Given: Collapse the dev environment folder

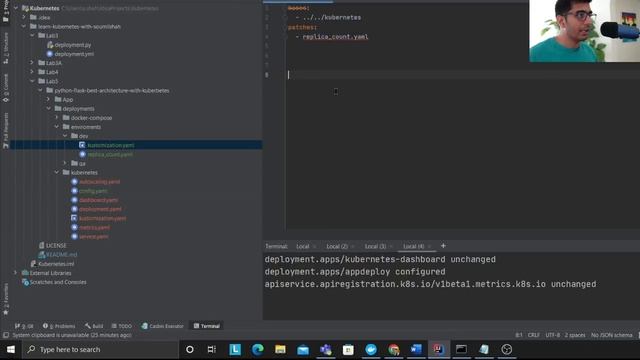Looking at the screenshot, I should click(x=64, y=136).
